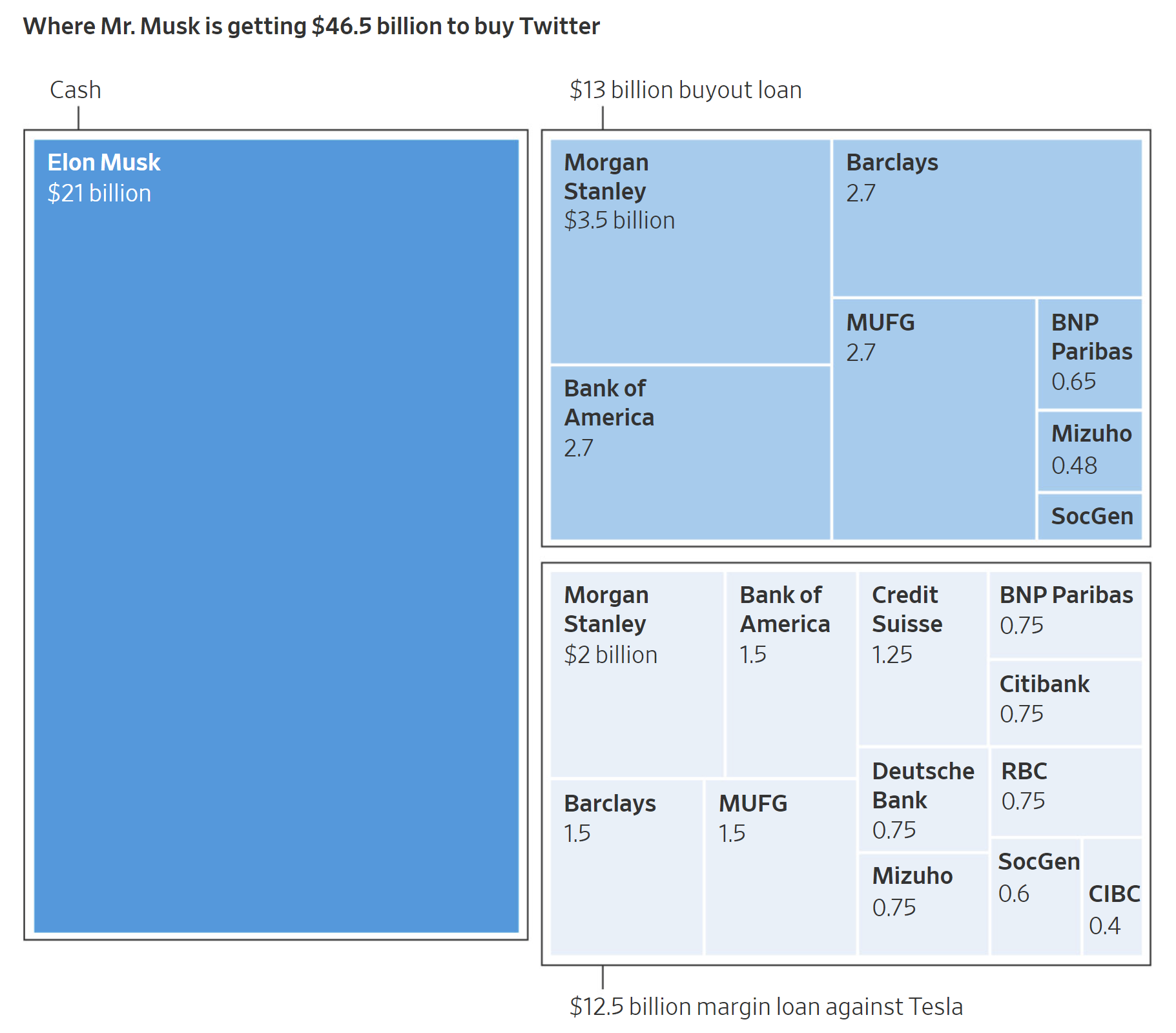Click the Barclays 2.7 buyout loan tile
The height and width of the screenshot is (1033, 1176).
[987, 218]
